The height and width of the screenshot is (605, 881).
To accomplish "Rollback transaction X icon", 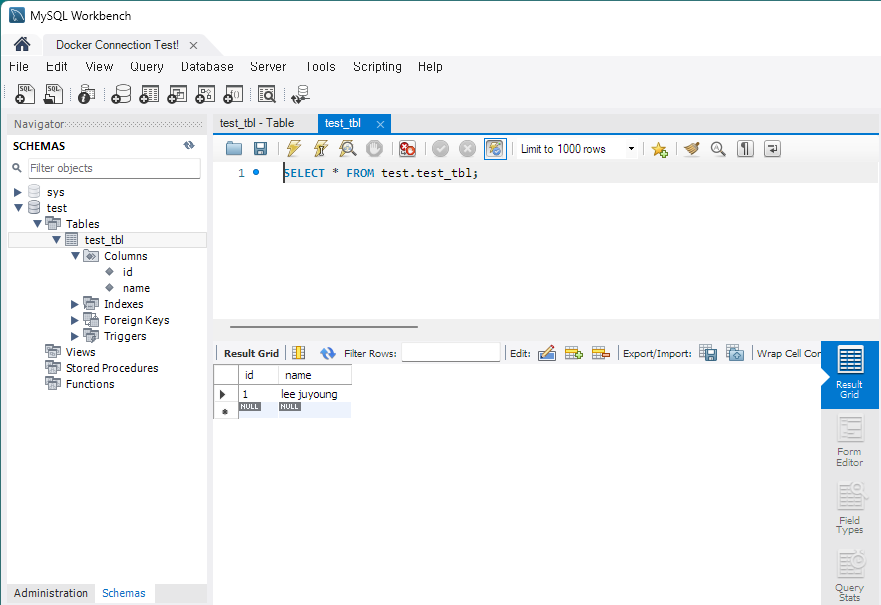I will tap(467, 149).
